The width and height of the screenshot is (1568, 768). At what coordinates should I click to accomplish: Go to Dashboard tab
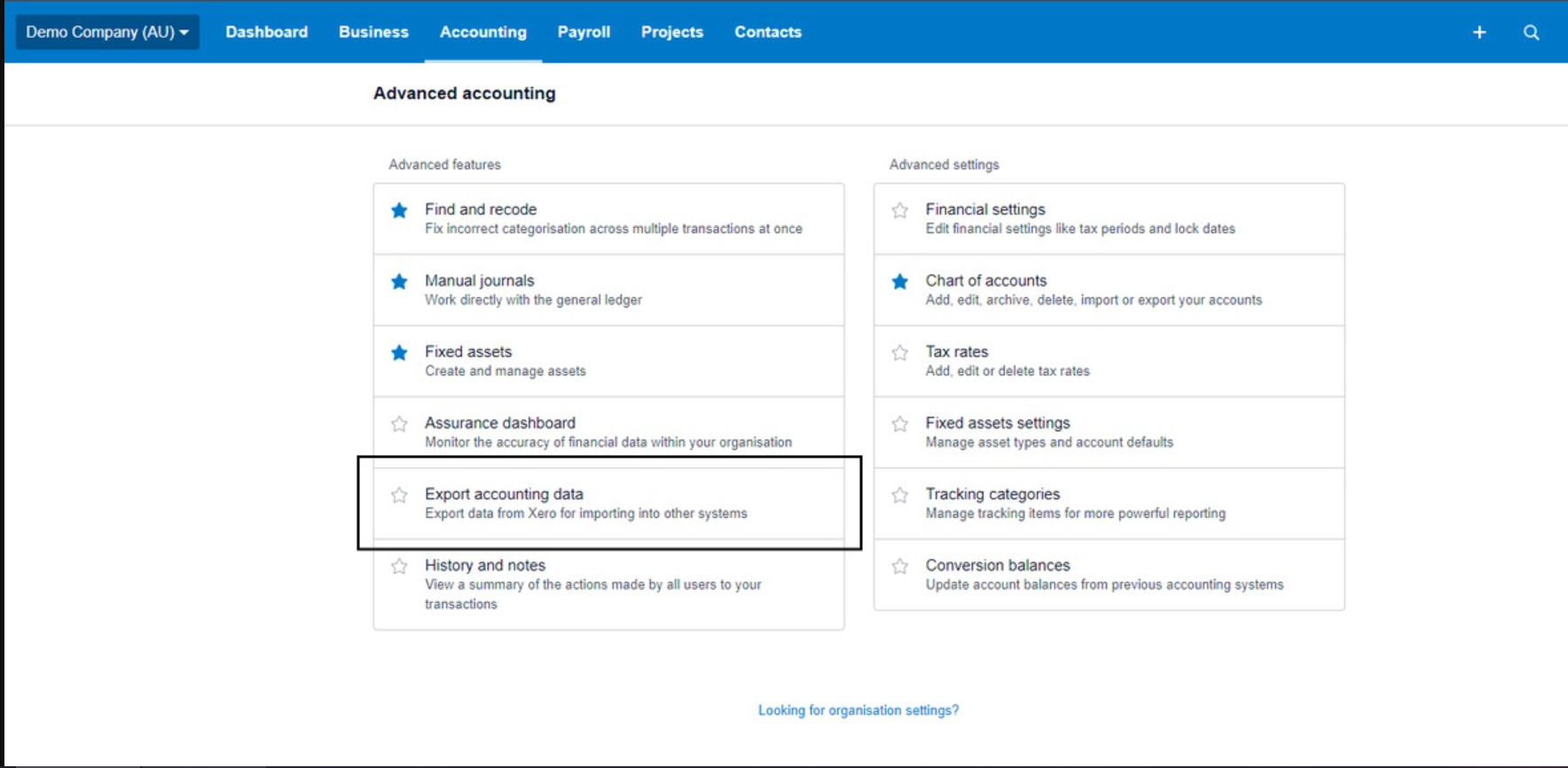[266, 32]
